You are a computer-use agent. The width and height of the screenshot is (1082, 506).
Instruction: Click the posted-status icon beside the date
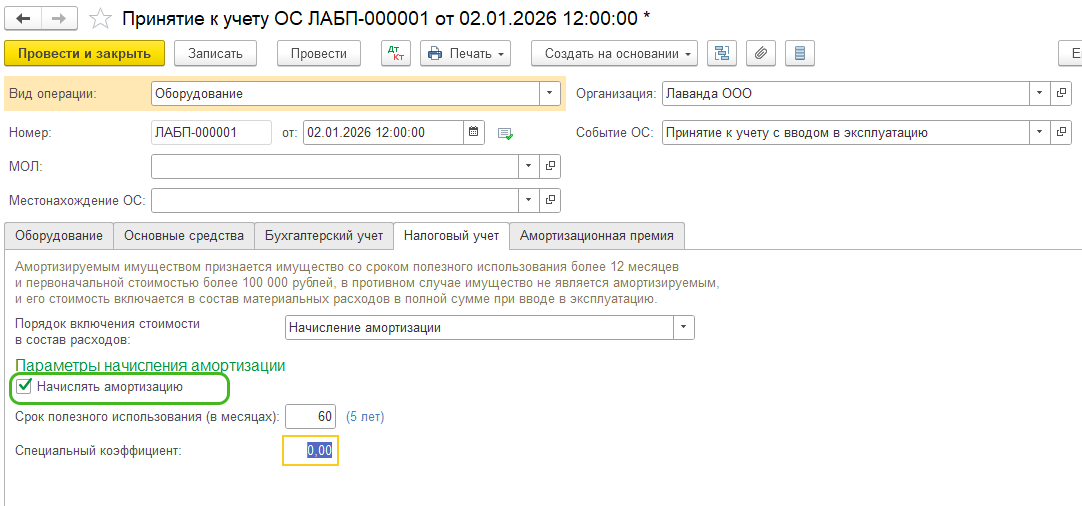coord(505,133)
